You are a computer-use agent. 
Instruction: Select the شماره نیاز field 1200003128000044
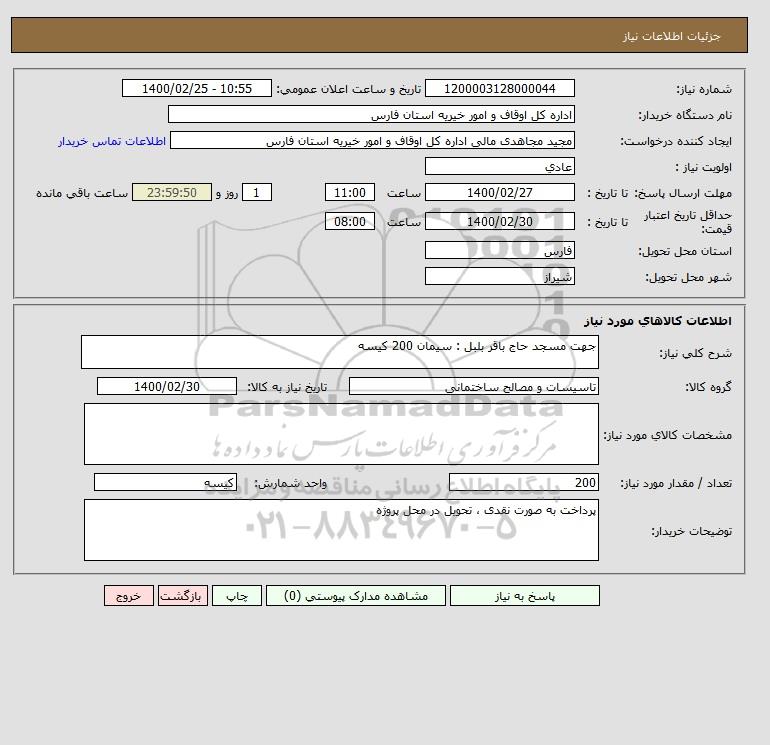[x=499, y=88]
